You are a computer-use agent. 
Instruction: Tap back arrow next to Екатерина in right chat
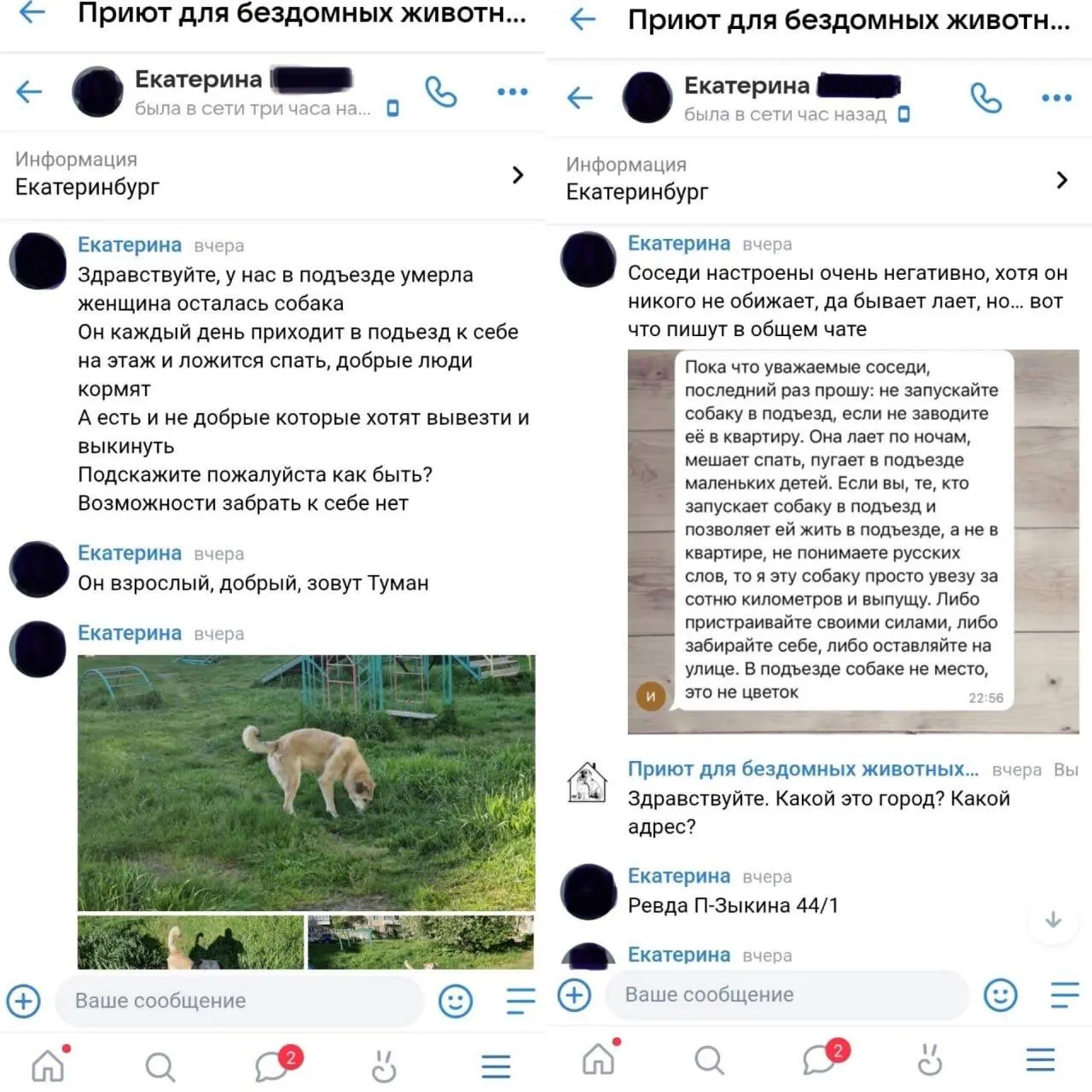coord(579,98)
